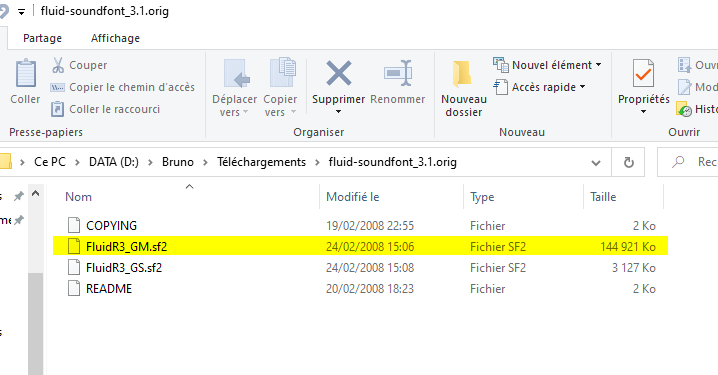This screenshot has height=375, width=718.
Task: Create a Nouveau dossier
Action: [x=463, y=88]
